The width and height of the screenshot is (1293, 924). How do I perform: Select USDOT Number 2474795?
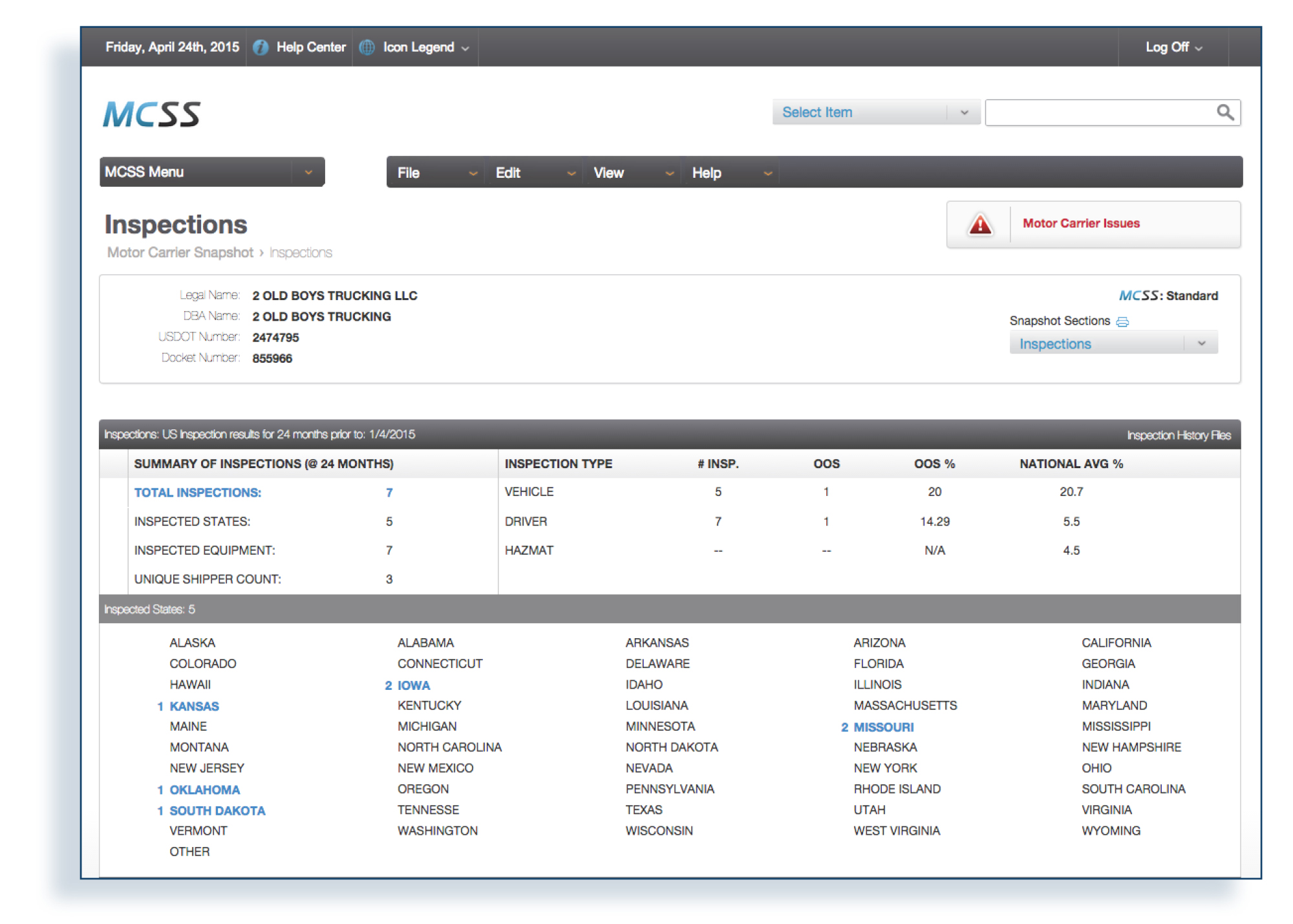[275, 338]
